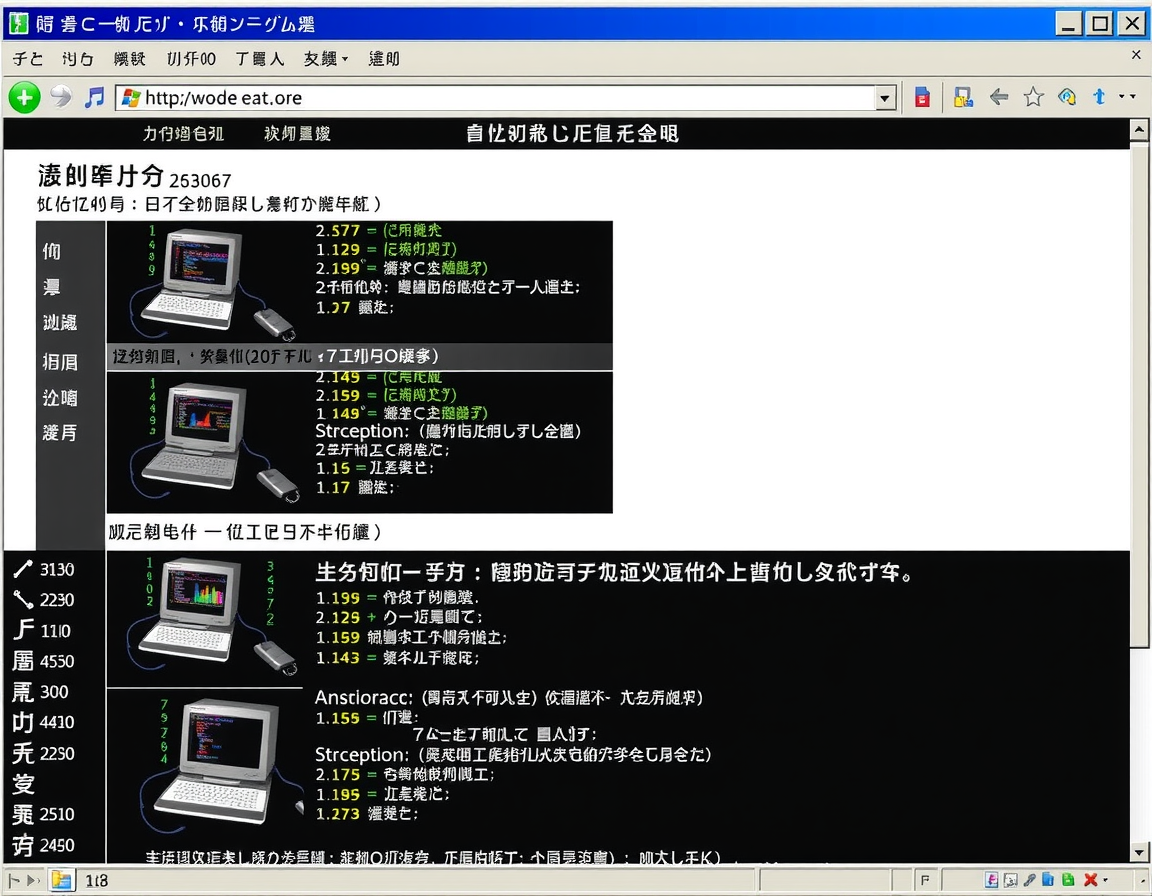Image resolution: width=1152 pixels, height=896 pixels.
Task: Click the green app icon in title bar
Action: coord(18,24)
